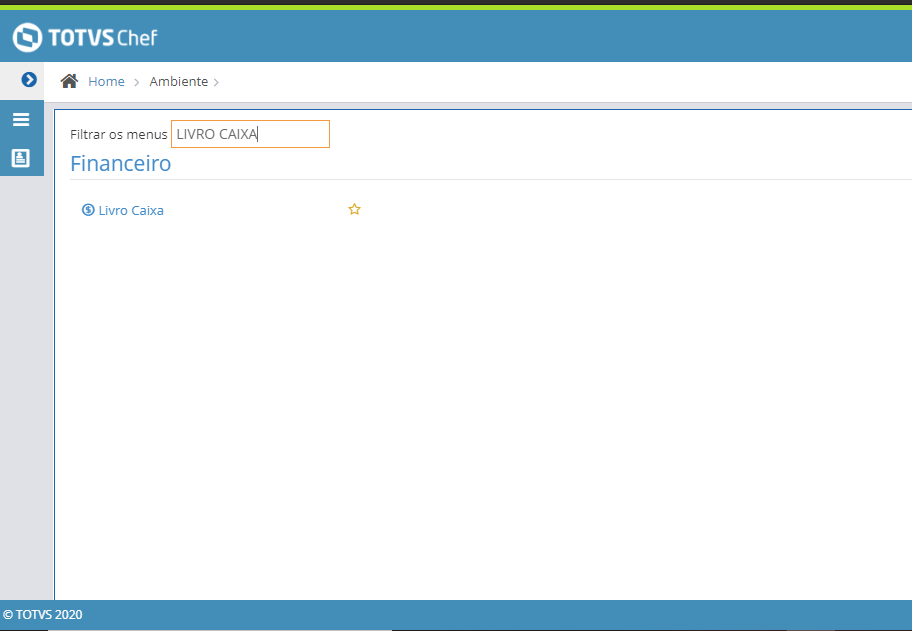Click the Financeiro section heading
The image size is (912, 631).
tap(120, 163)
